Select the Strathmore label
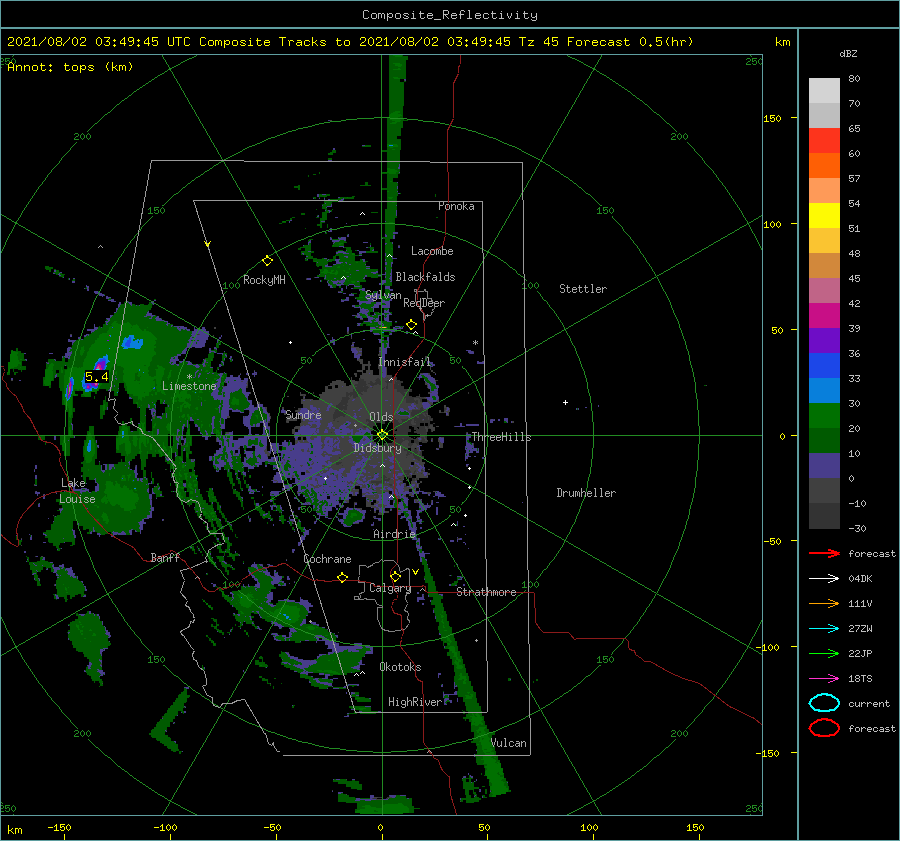The width and height of the screenshot is (900, 841). pos(486,592)
